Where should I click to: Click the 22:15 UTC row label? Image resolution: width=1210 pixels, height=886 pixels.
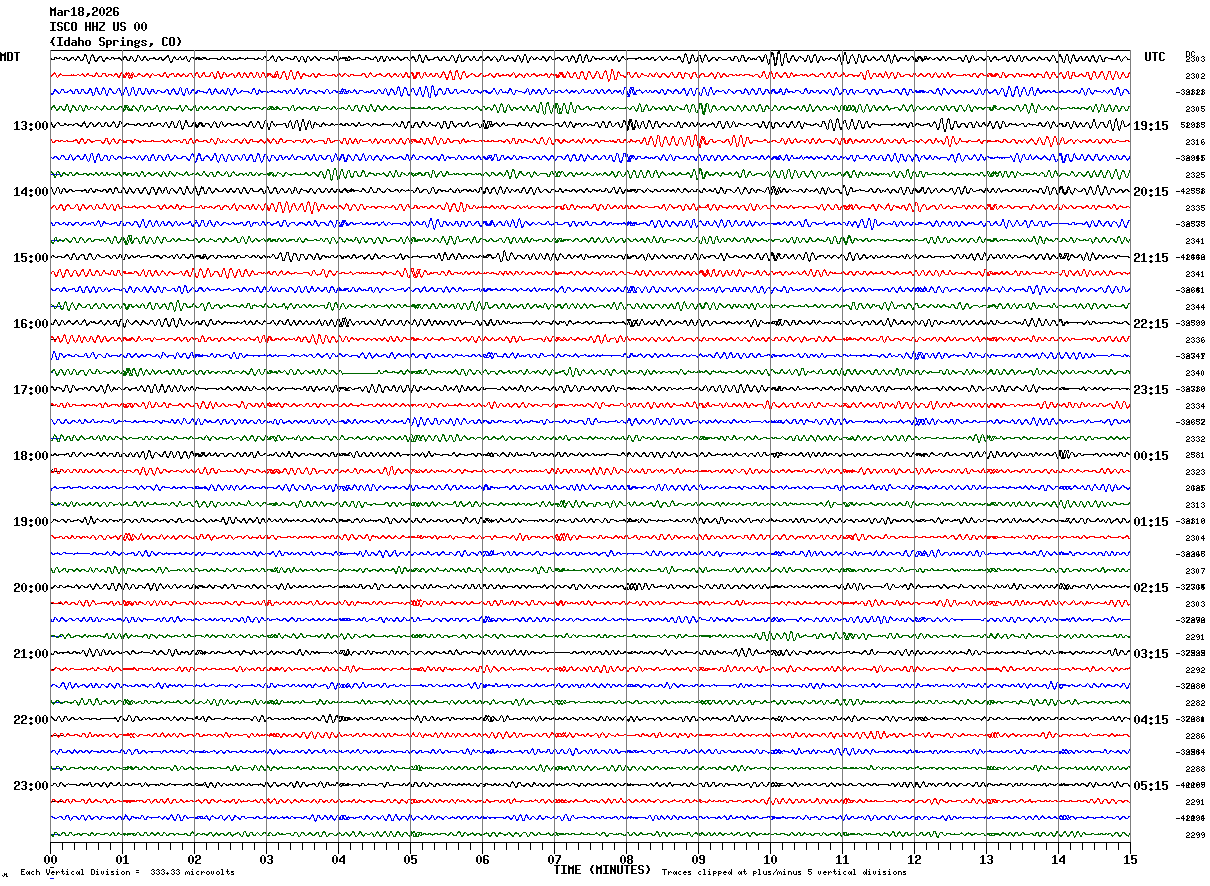[x=1150, y=324]
